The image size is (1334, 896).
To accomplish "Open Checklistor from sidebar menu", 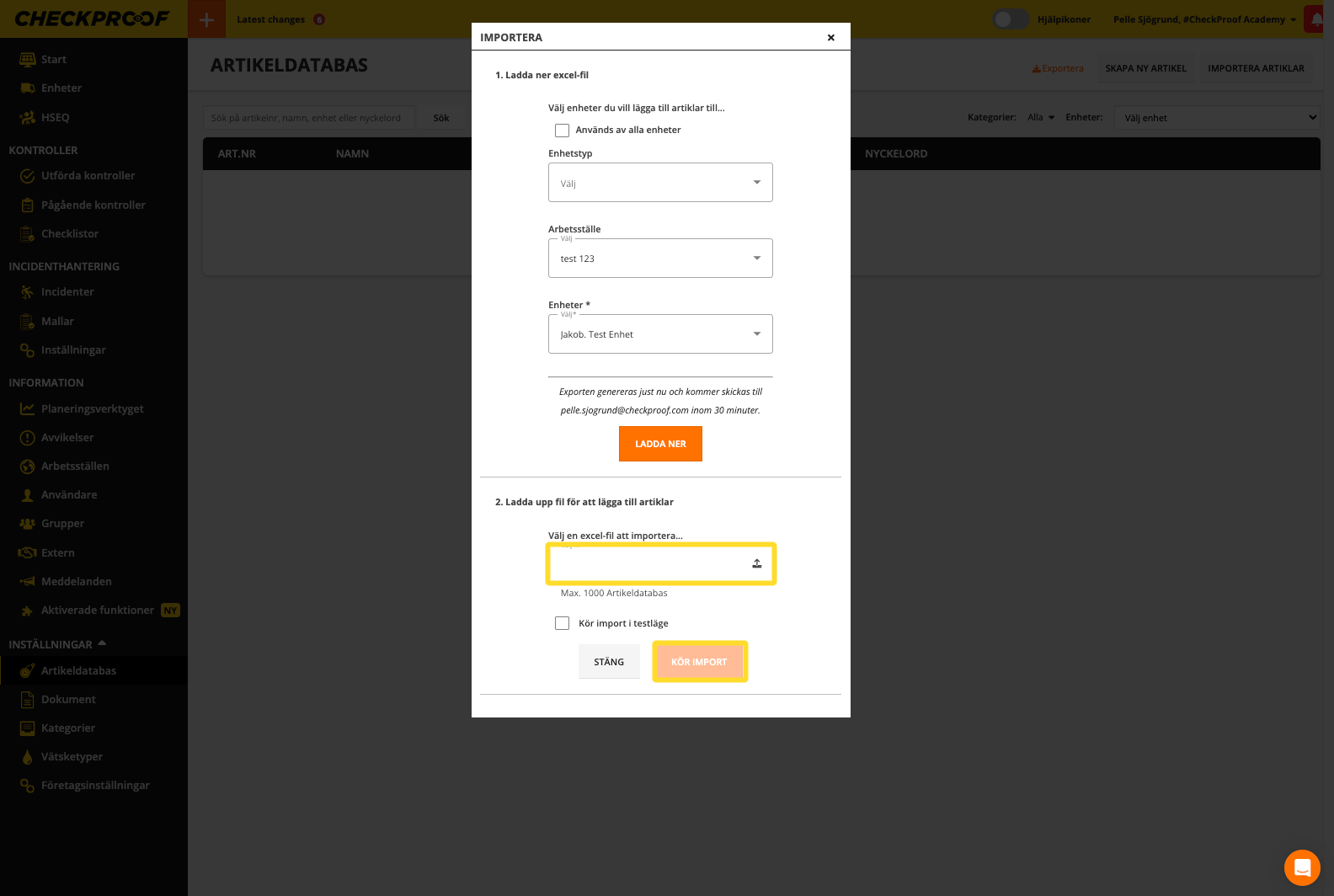I will click(x=70, y=234).
